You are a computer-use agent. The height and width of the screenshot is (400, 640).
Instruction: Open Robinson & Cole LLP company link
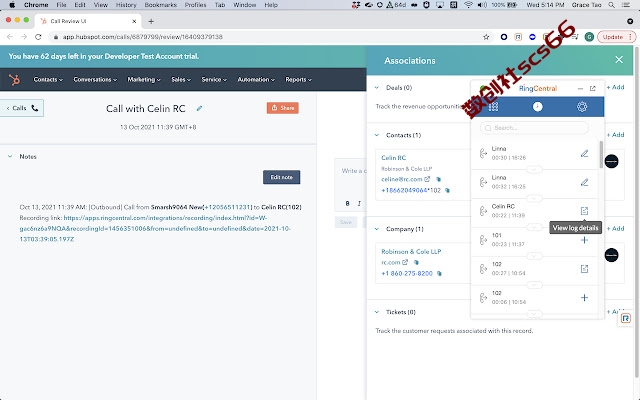click(411, 251)
